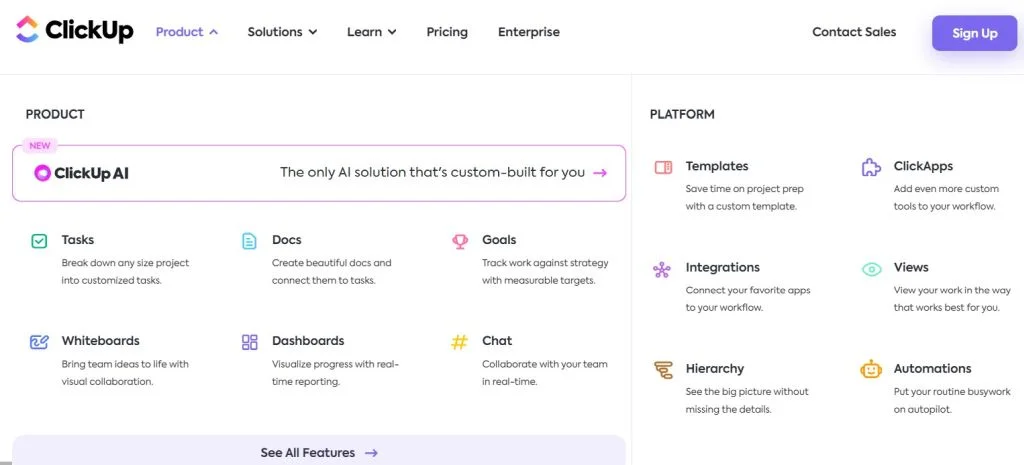Click the Templates icon
This screenshot has width=1024, height=465.
[x=662, y=167]
